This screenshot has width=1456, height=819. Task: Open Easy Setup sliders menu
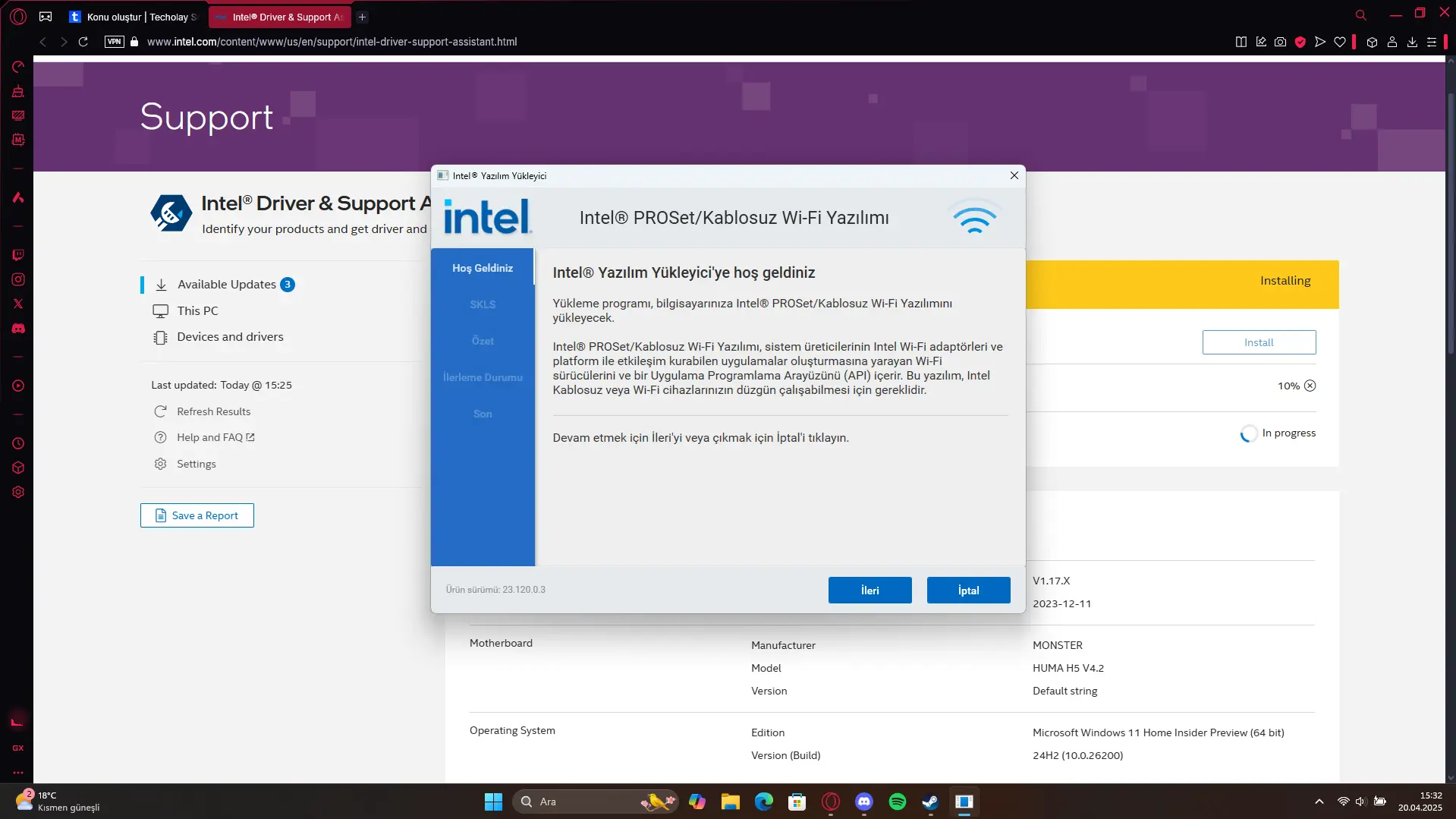pos(1432,42)
